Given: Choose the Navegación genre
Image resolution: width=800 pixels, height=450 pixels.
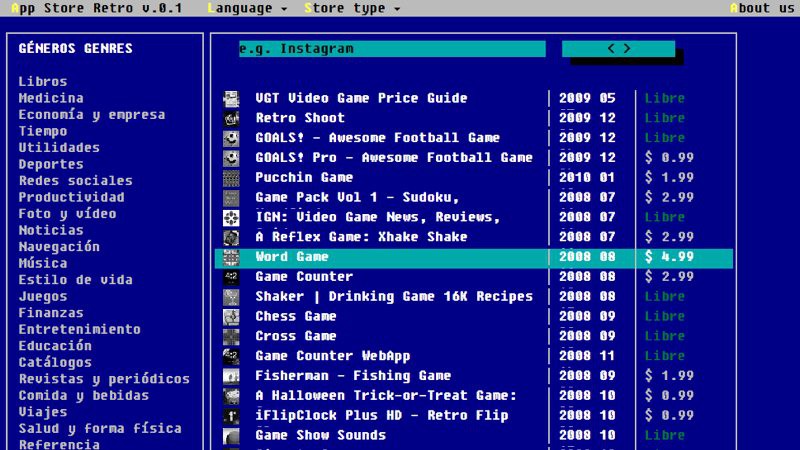Looking at the screenshot, I should tap(59, 246).
